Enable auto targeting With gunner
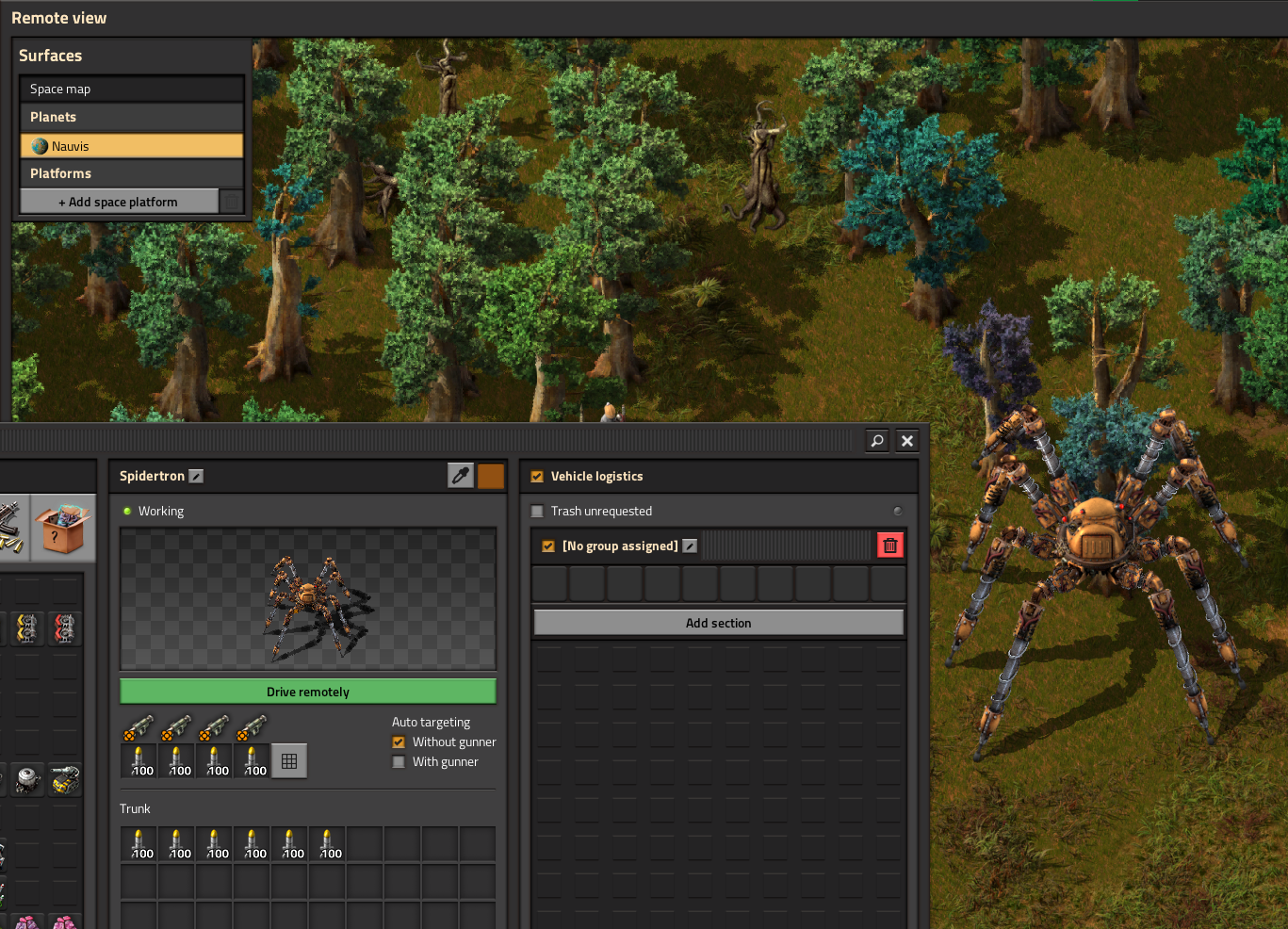The height and width of the screenshot is (929, 1288). point(399,762)
